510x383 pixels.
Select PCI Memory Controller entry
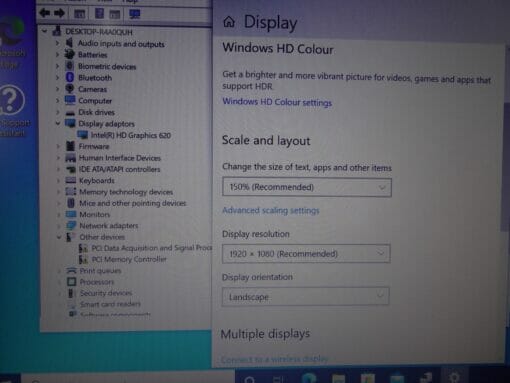tap(129, 259)
